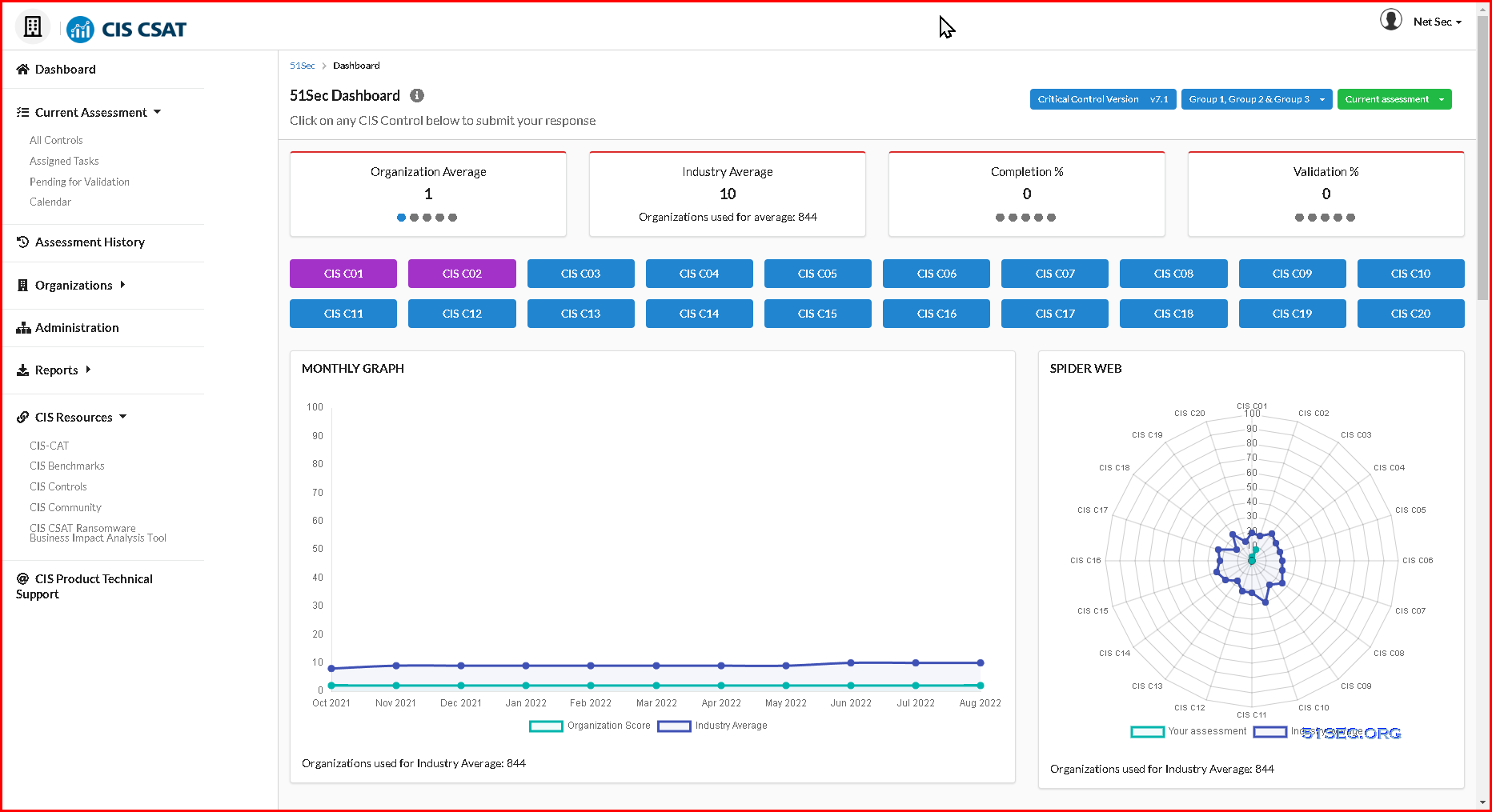Viewport: 1492px width, 812px height.
Task: Open Assigned Tasks
Action: 64,161
